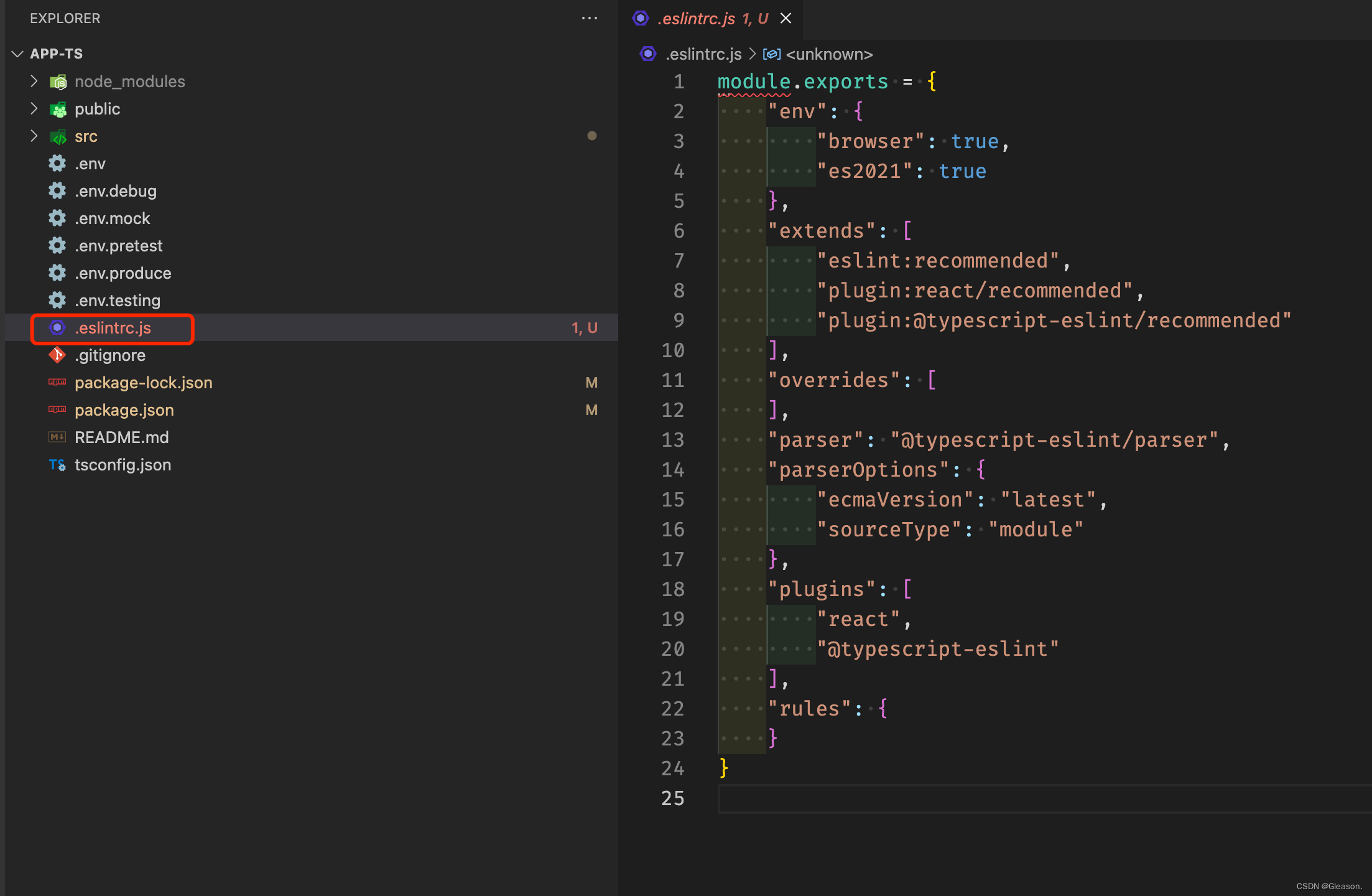Image resolution: width=1372 pixels, height=896 pixels.
Task: Expand the public folder chevron
Action: (x=34, y=109)
